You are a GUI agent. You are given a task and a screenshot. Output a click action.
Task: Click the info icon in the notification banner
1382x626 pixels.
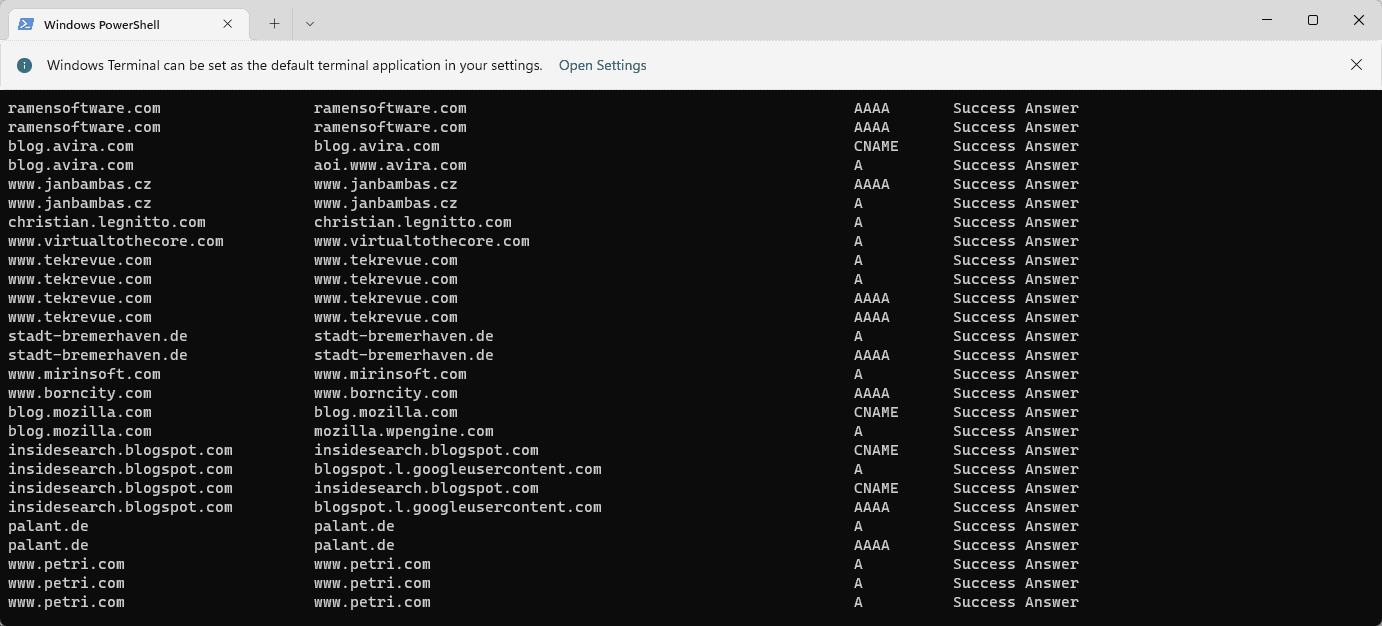pos(25,64)
